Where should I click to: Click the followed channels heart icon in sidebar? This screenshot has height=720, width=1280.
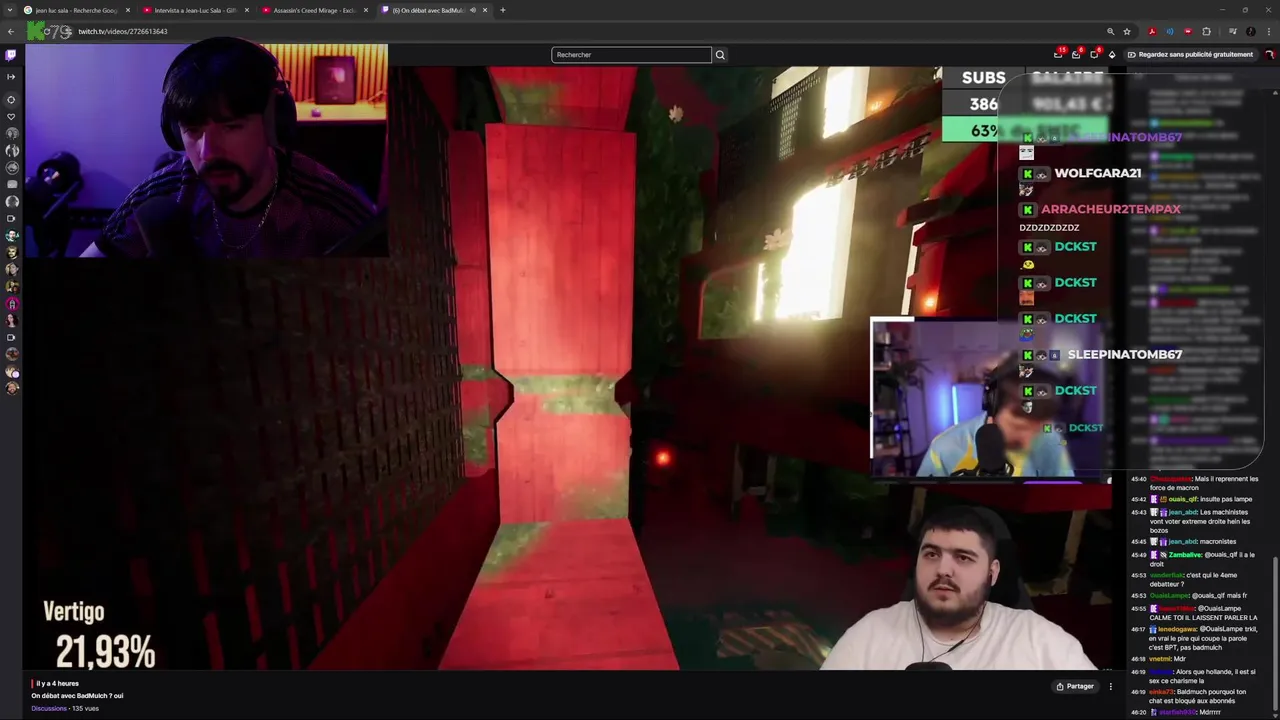point(11,116)
